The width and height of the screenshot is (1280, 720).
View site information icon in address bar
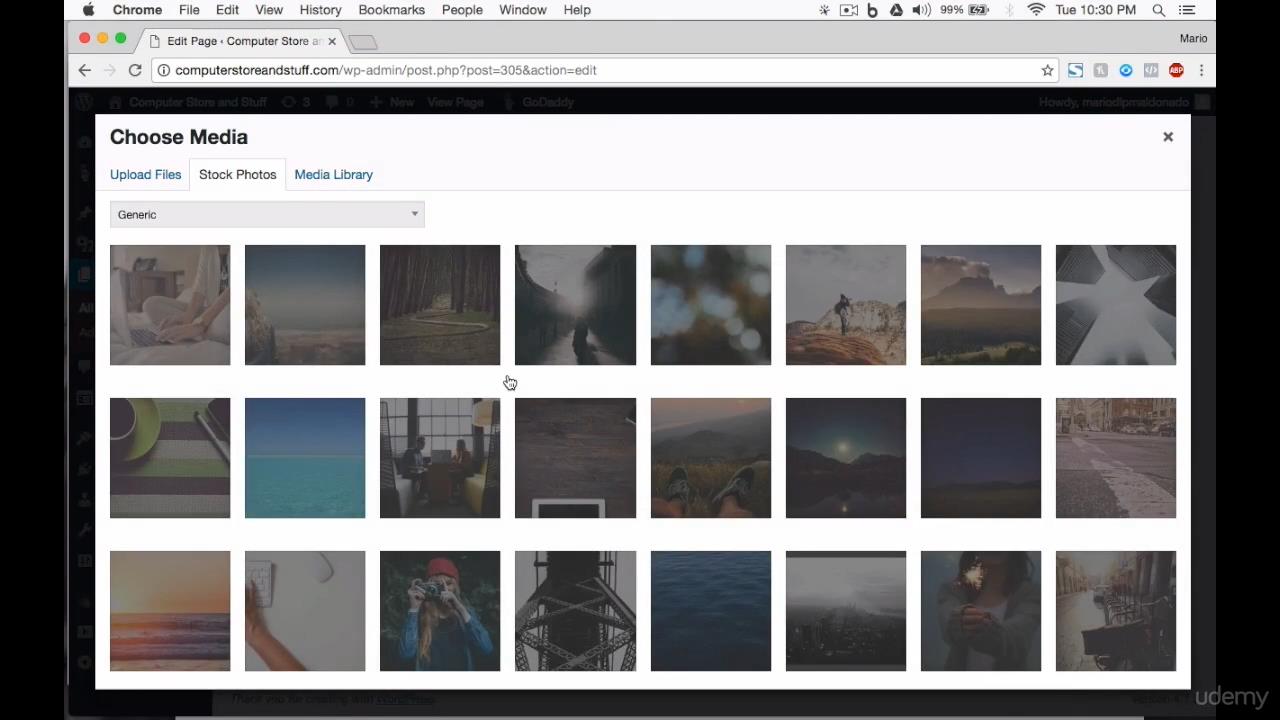[x=164, y=70]
